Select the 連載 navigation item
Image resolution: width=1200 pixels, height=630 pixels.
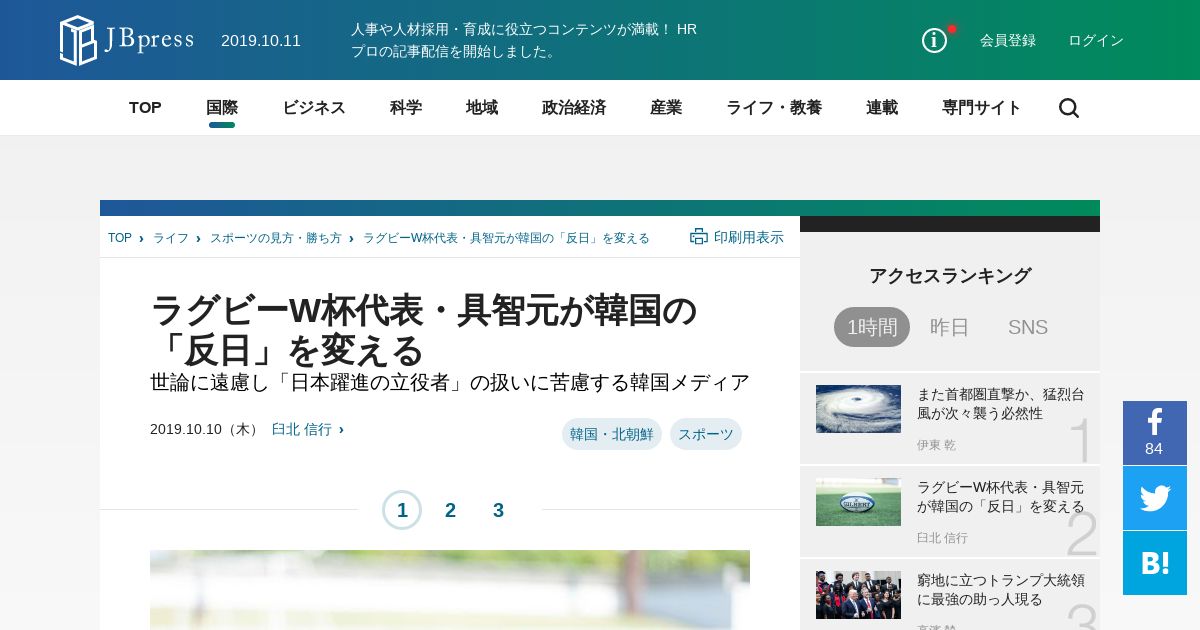[882, 108]
